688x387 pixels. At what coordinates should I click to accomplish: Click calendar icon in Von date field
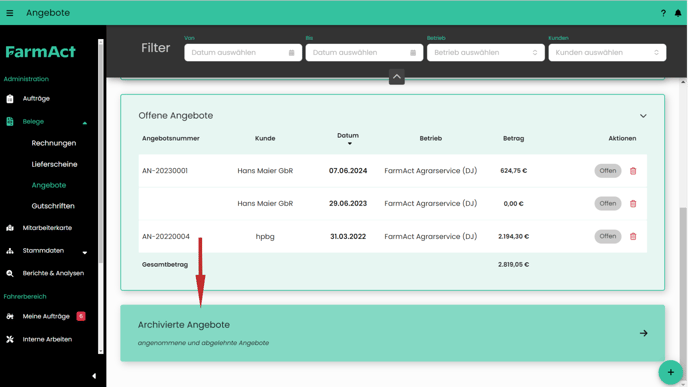(x=291, y=53)
